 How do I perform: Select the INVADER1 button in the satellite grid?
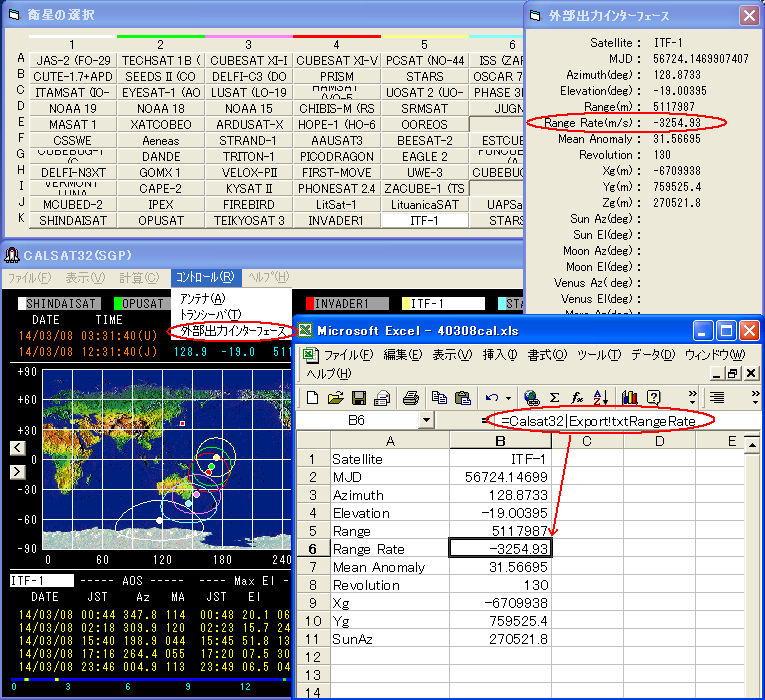click(x=336, y=220)
